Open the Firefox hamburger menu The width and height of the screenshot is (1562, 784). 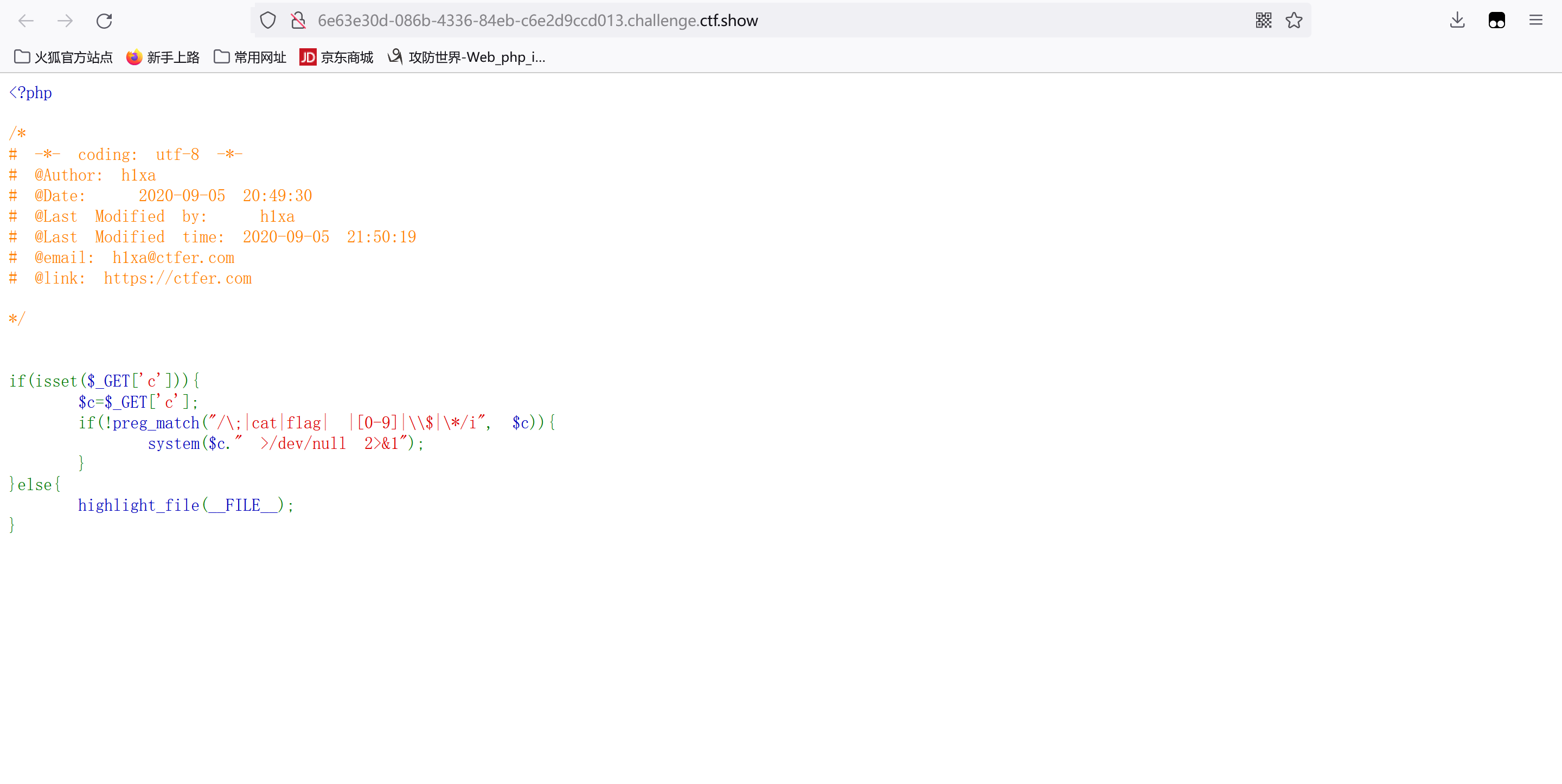1535,21
